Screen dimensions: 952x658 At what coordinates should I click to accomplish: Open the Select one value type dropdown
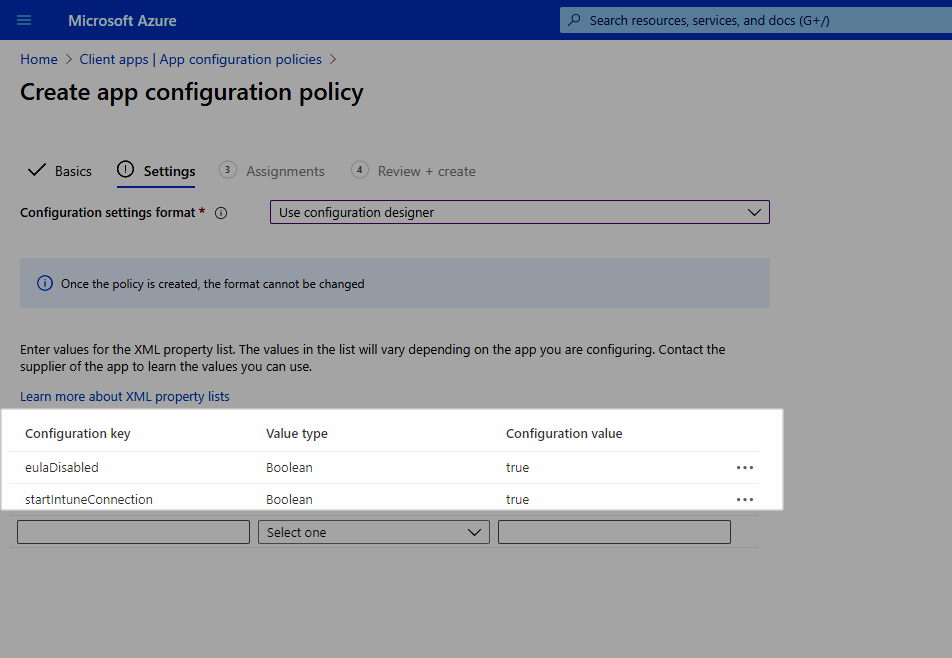click(x=373, y=532)
